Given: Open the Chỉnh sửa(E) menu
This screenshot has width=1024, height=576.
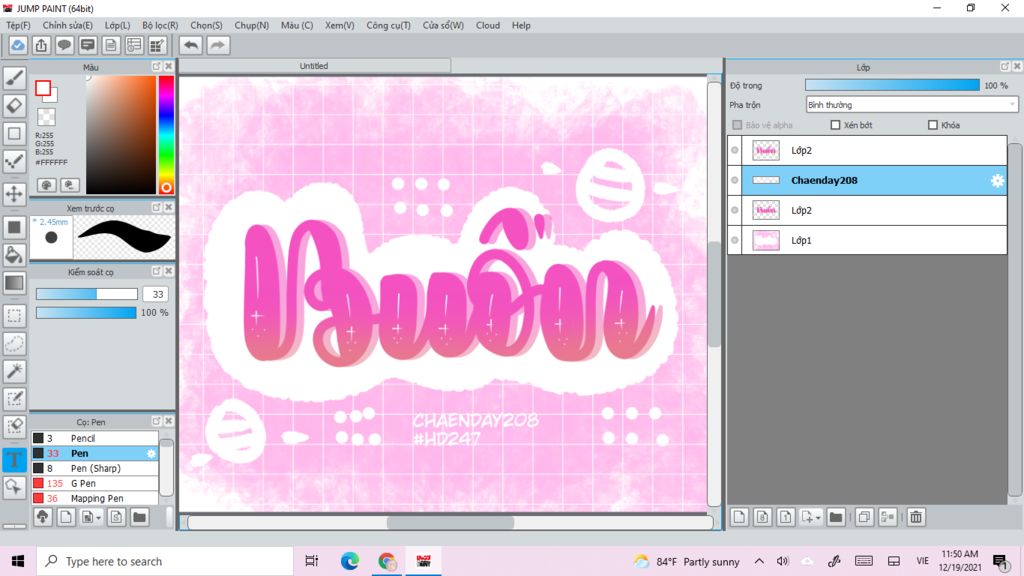Looking at the screenshot, I should (67, 25).
